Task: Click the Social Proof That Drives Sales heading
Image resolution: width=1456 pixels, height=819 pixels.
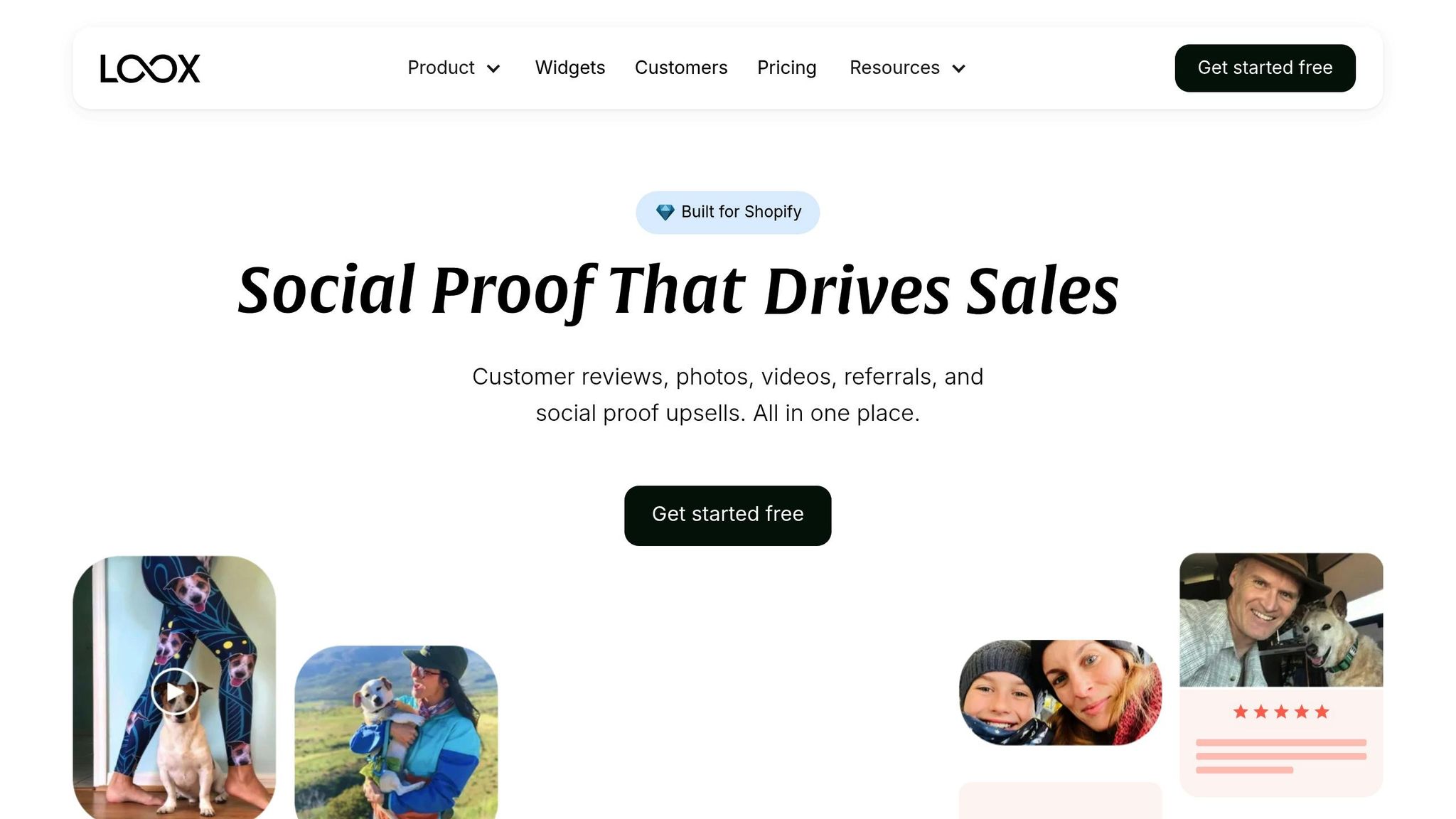Action: (x=678, y=291)
